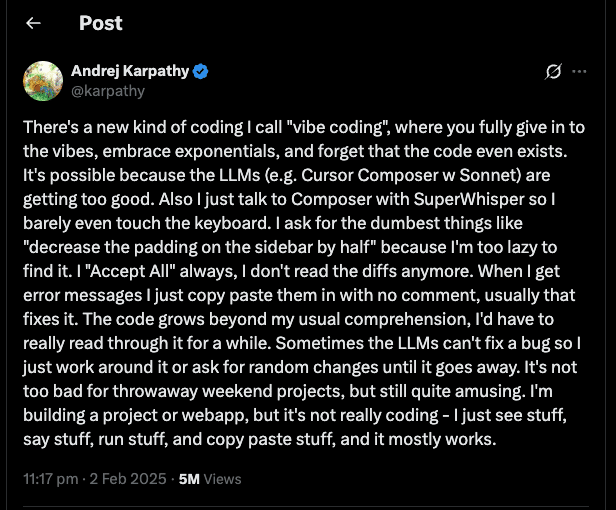Click the blue verified checkmark badge
Viewport: 616px width, 510px height.
(x=201, y=72)
